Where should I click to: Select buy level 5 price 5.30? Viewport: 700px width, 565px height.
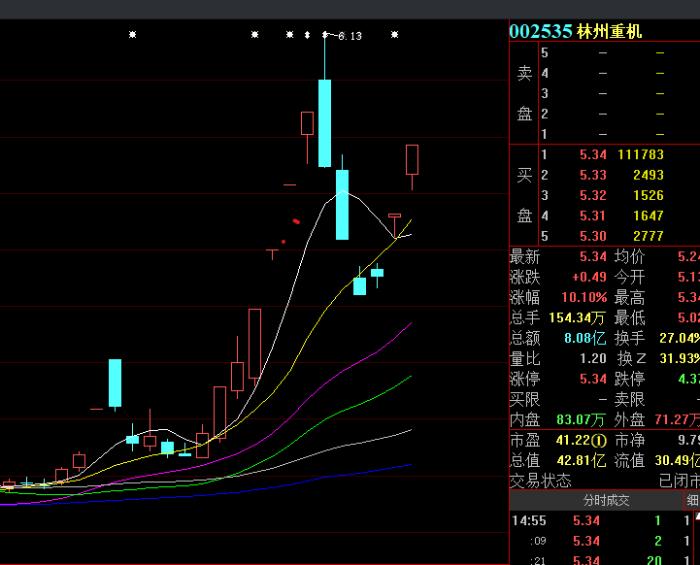coord(592,236)
